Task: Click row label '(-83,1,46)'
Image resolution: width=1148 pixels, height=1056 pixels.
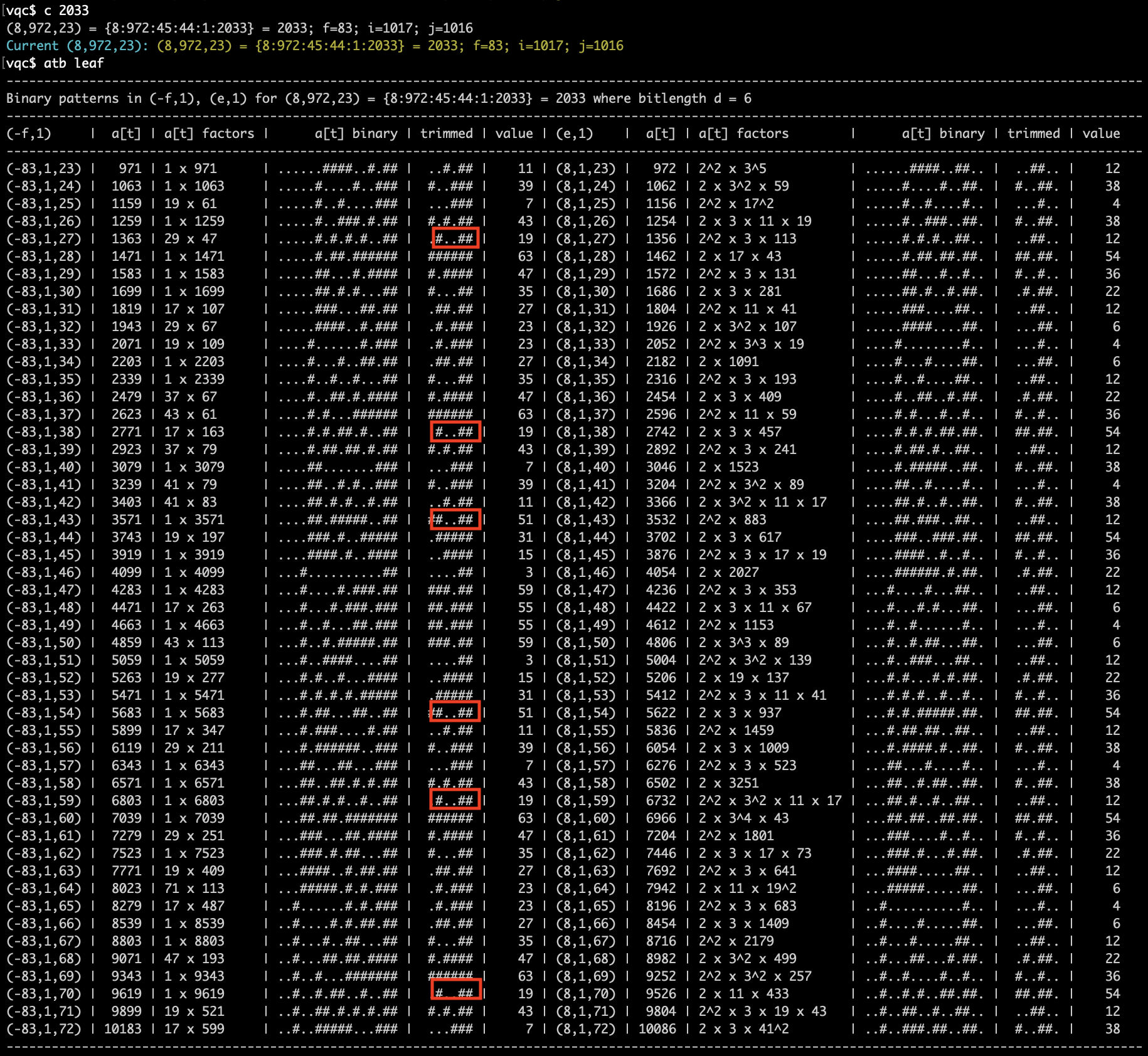Action: coord(44,573)
